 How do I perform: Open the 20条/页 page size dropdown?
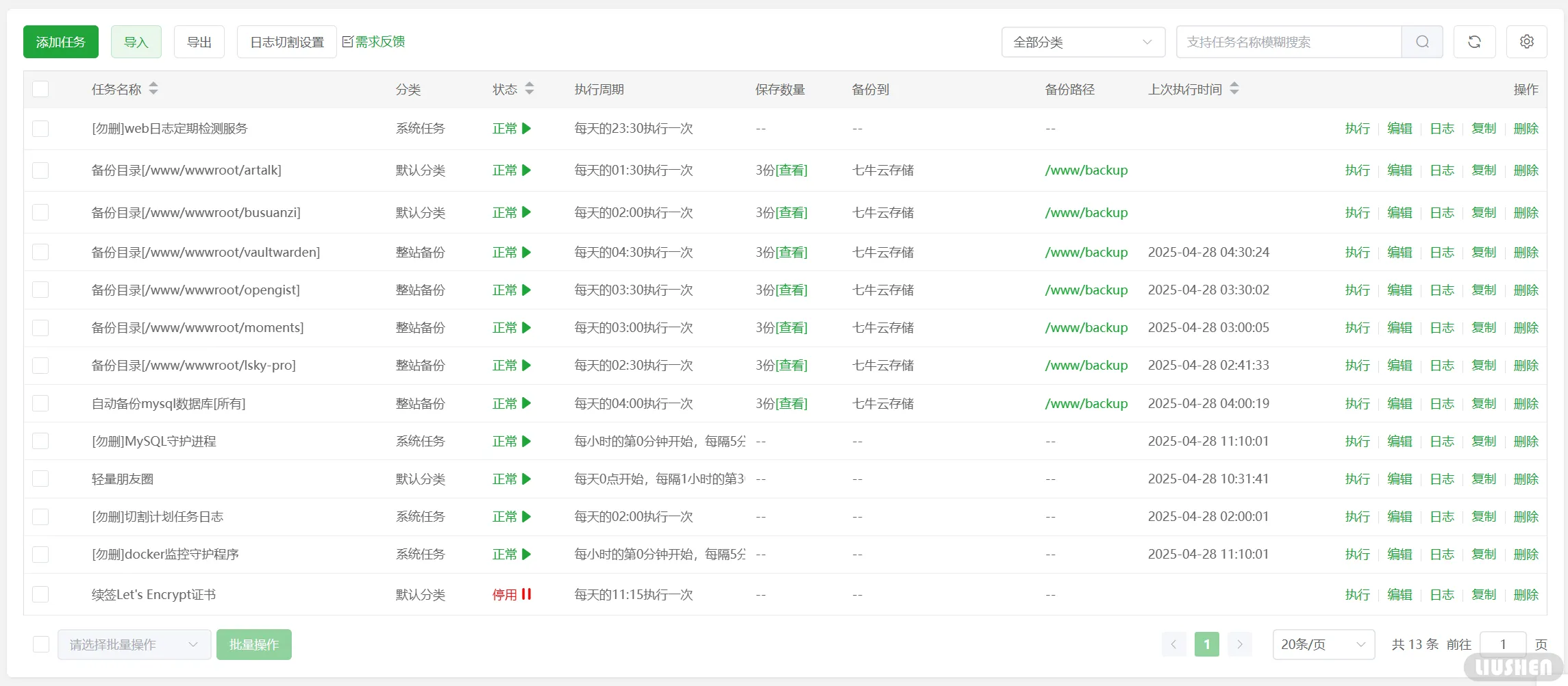[1323, 644]
